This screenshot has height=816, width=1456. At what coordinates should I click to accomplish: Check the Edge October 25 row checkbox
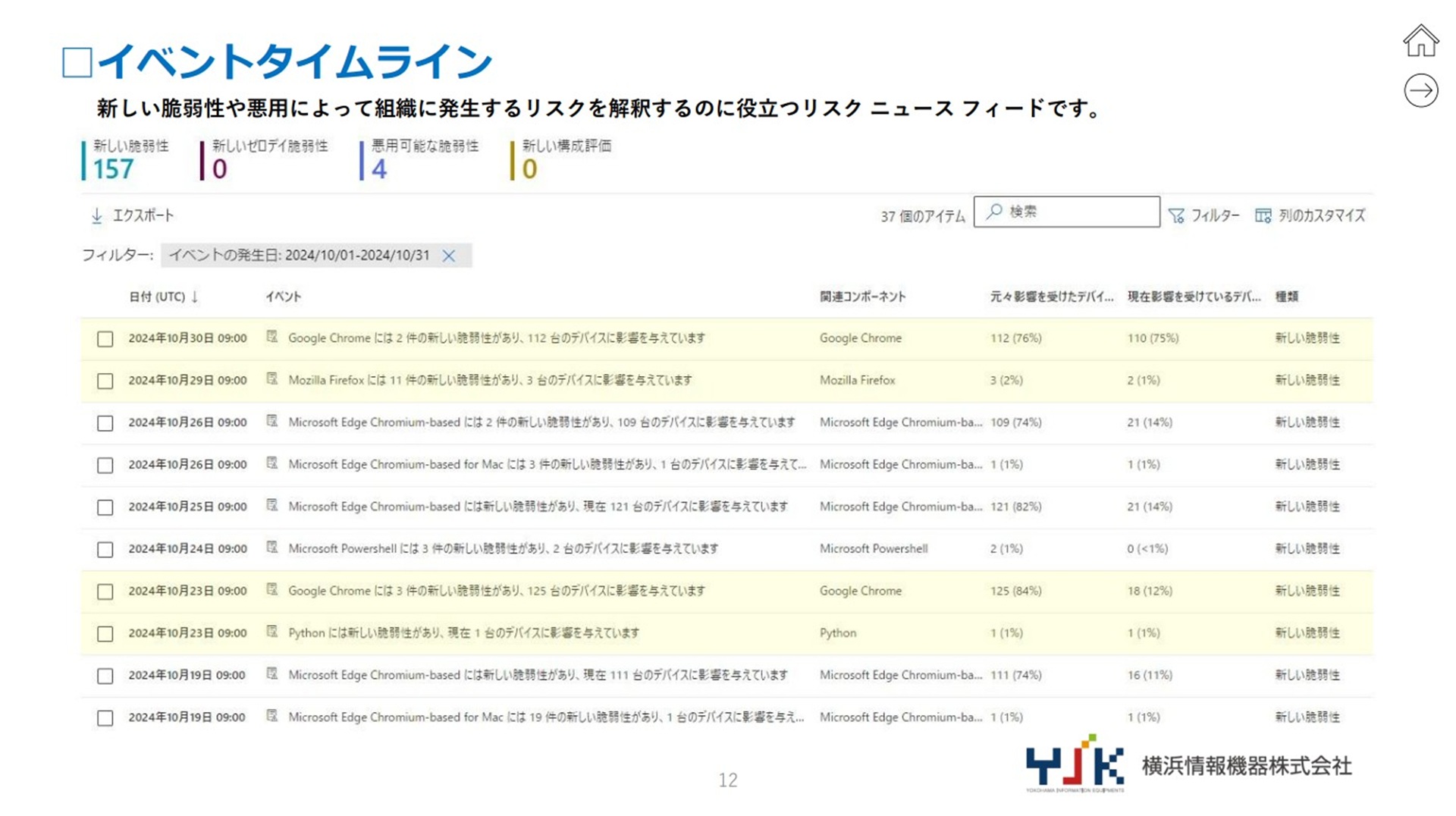(105, 507)
